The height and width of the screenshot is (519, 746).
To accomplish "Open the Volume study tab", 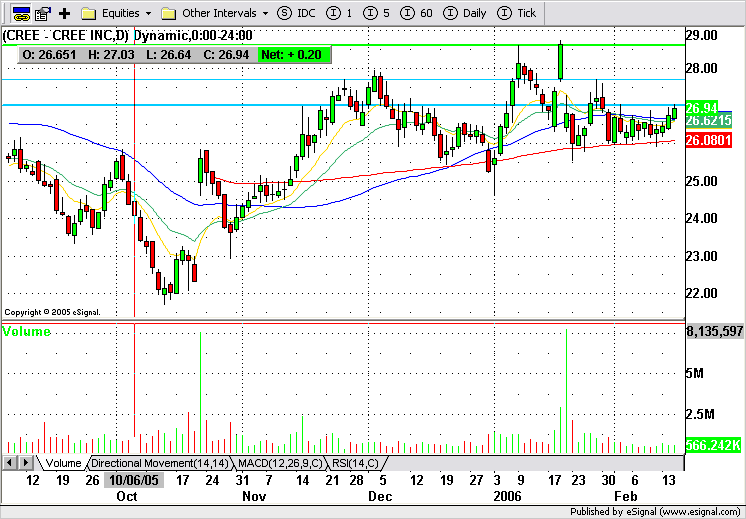I will (63, 463).
